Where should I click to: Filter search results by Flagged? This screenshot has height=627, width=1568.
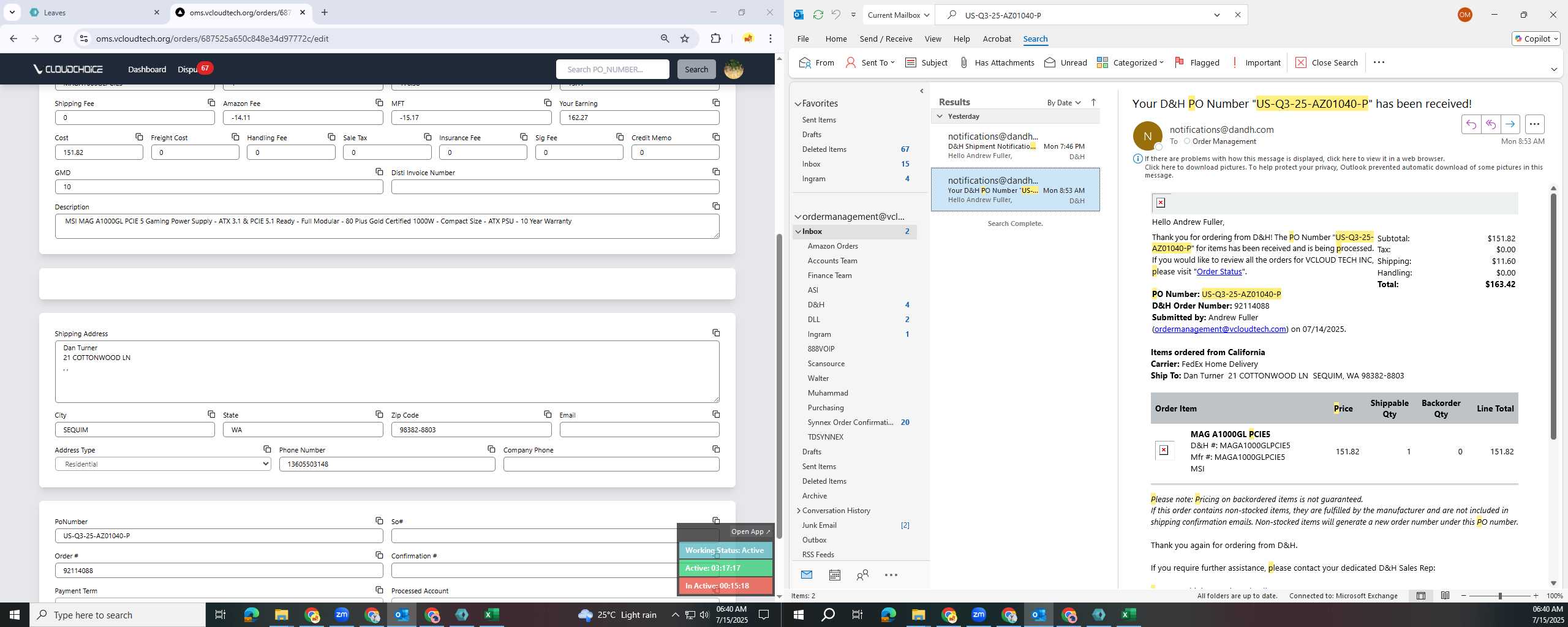point(1197,62)
